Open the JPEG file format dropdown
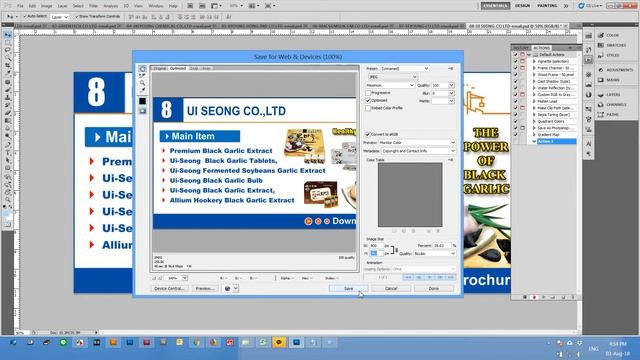Image resolution: width=640 pixels, height=360 pixels. point(392,77)
